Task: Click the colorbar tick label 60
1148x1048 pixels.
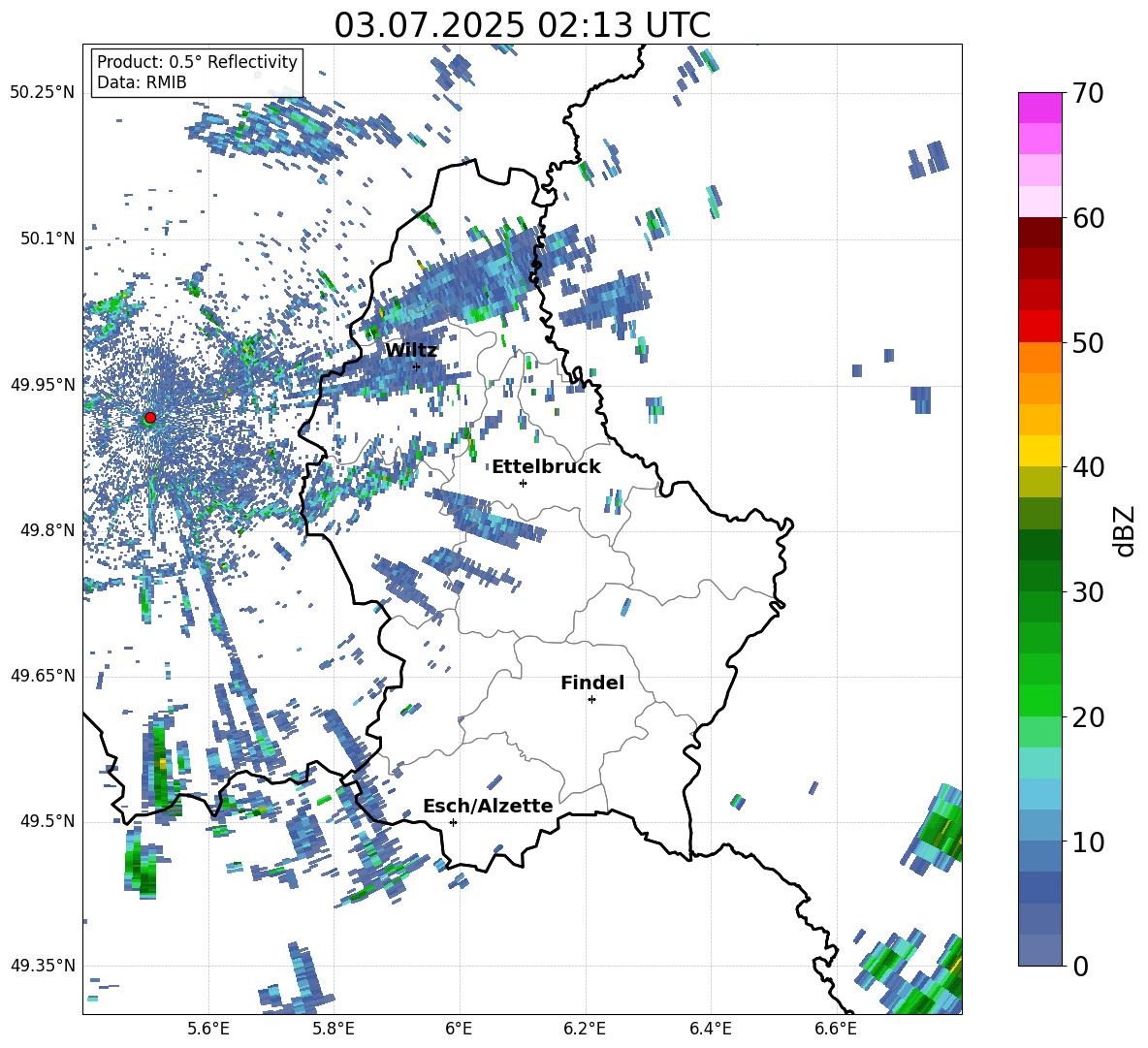Action: click(x=1088, y=218)
